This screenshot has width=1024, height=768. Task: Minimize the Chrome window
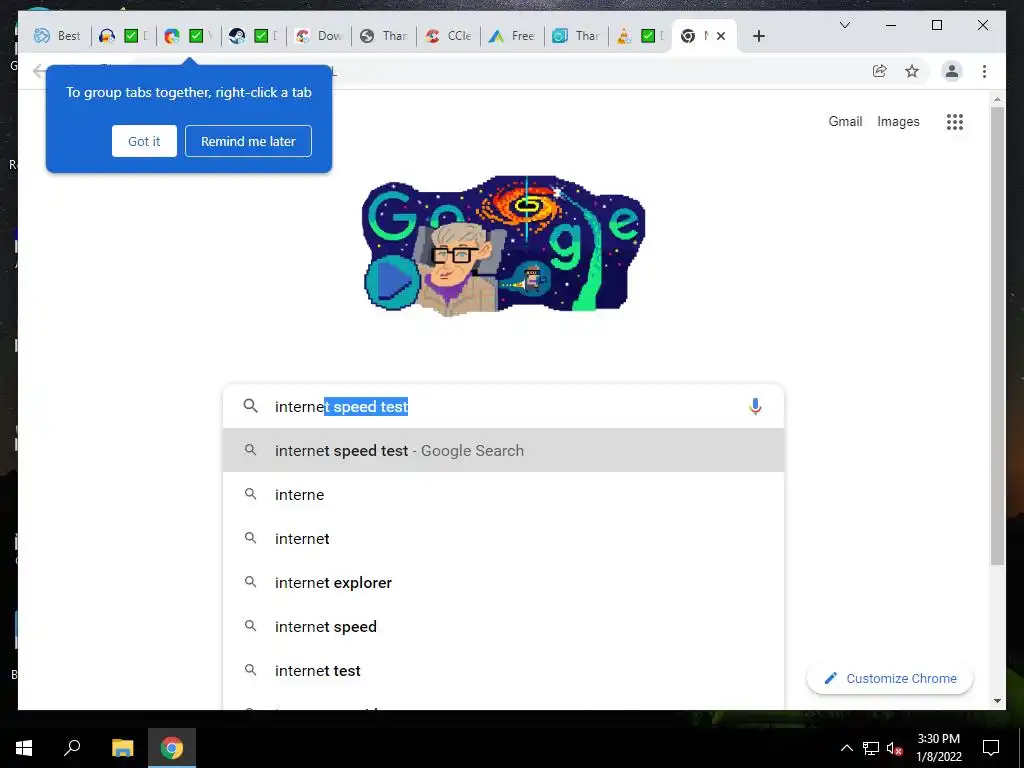click(891, 25)
